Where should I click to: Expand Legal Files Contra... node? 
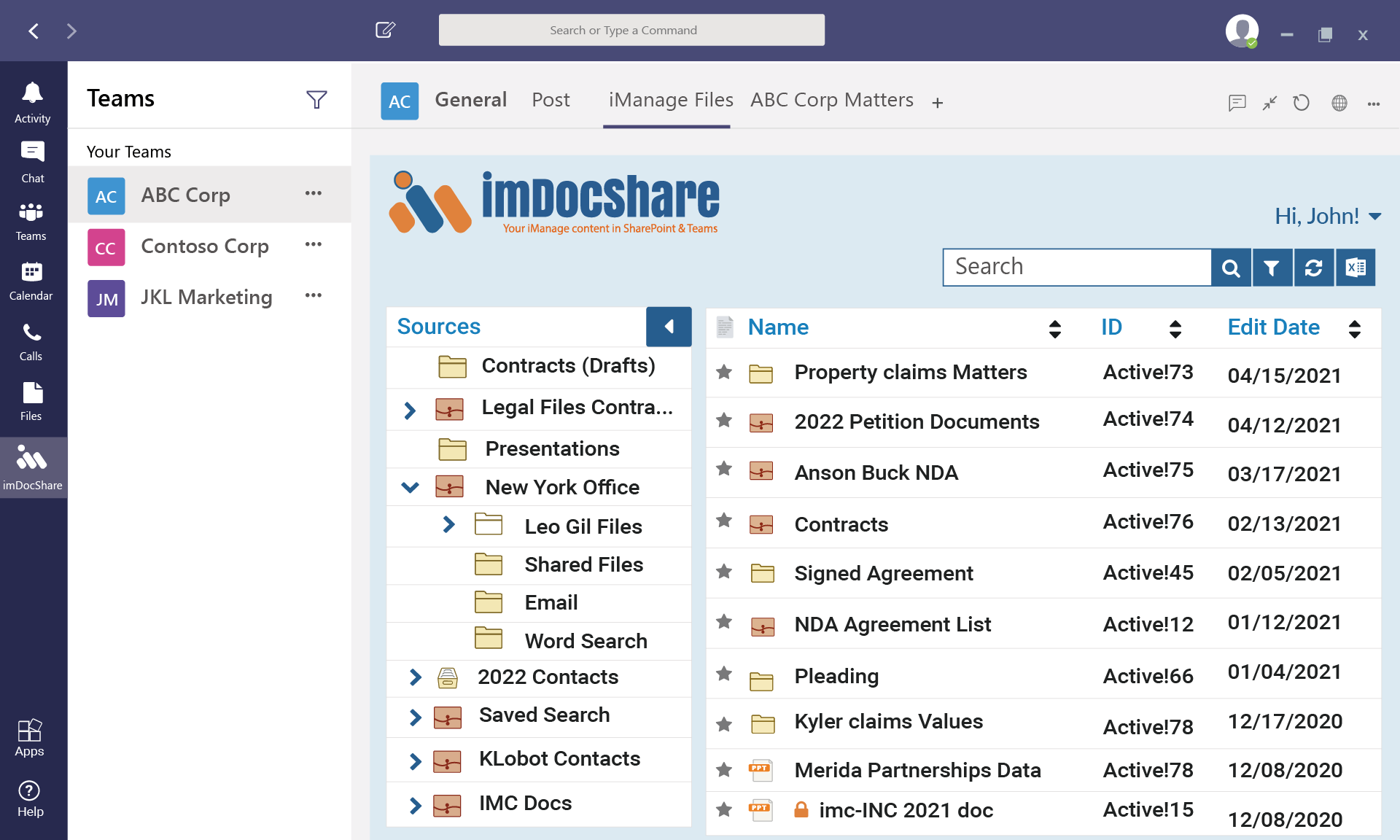tap(410, 411)
